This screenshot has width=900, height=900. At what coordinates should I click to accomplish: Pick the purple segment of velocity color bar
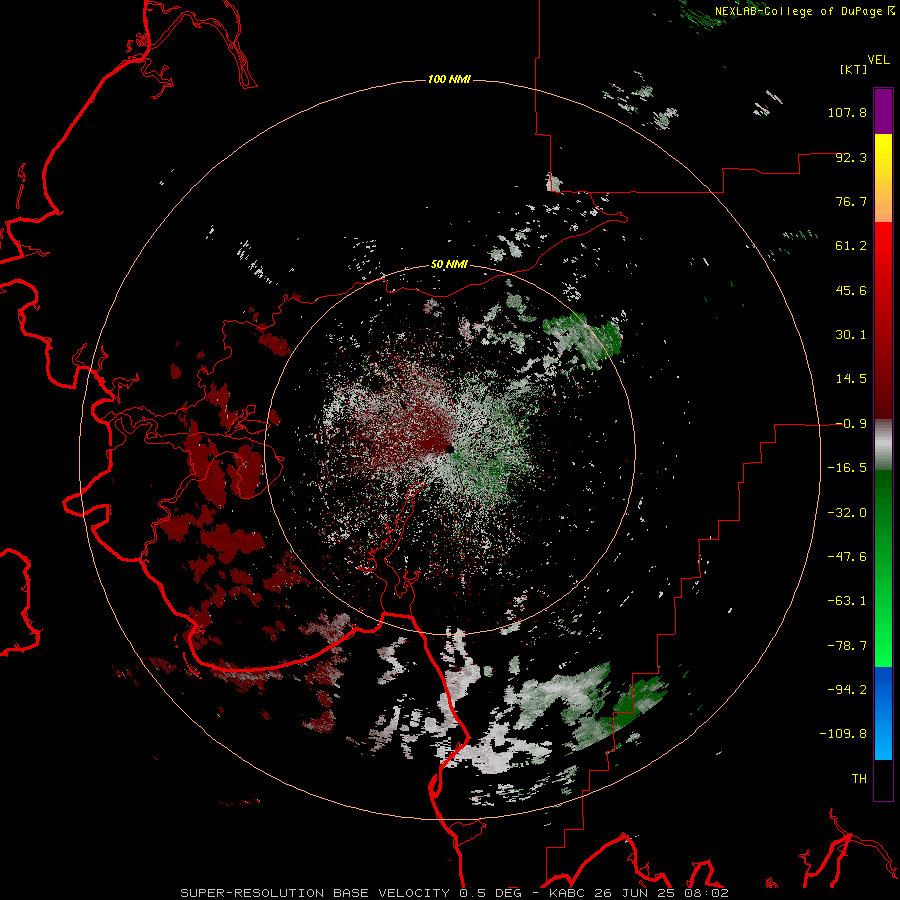click(x=883, y=111)
